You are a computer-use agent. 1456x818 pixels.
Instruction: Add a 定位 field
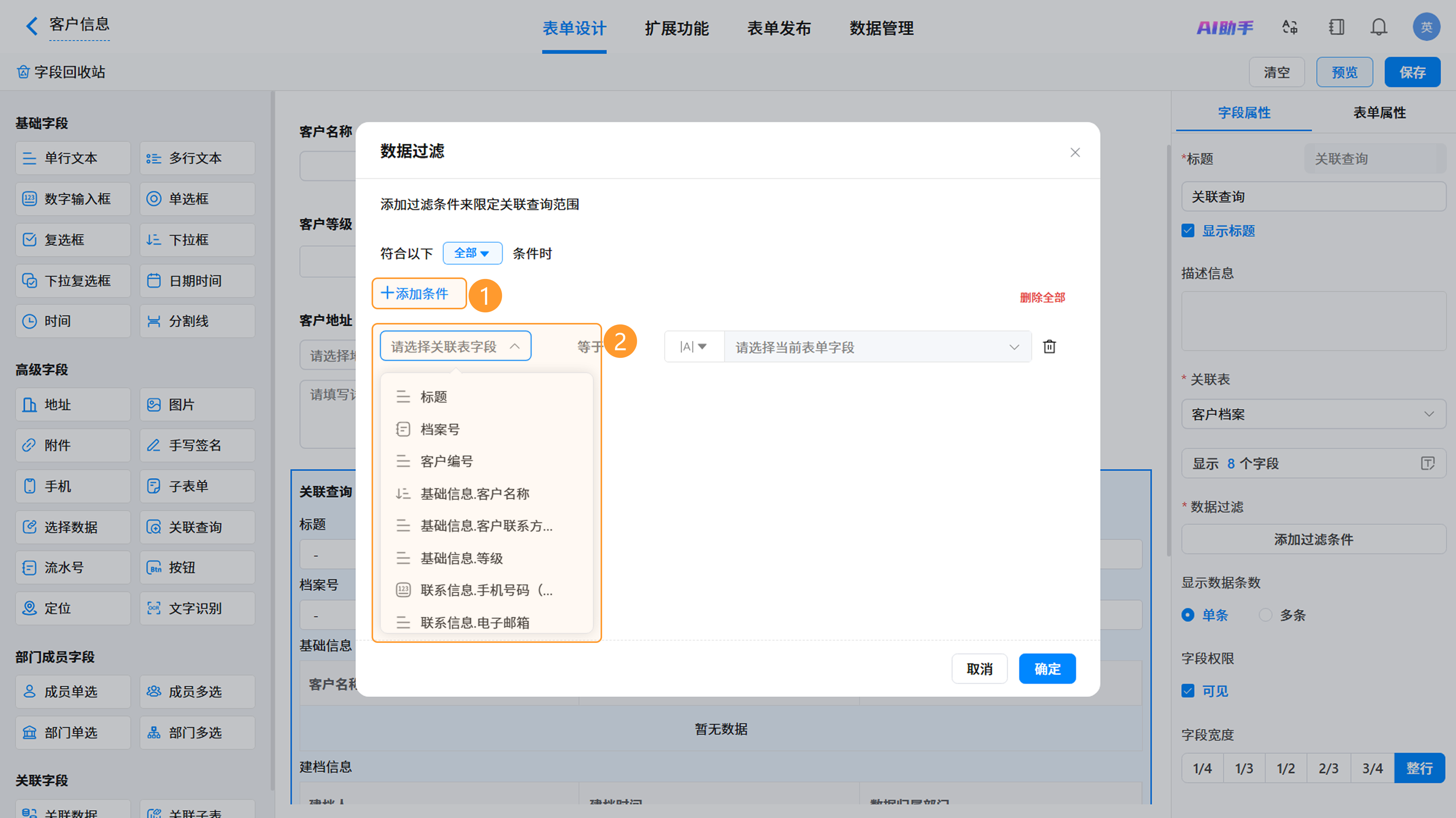click(73, 608)
